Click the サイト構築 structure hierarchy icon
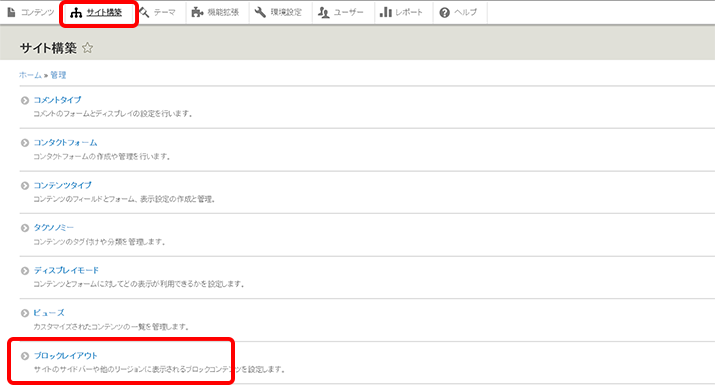This screenshot has width=715, height=391. point(76,13)
